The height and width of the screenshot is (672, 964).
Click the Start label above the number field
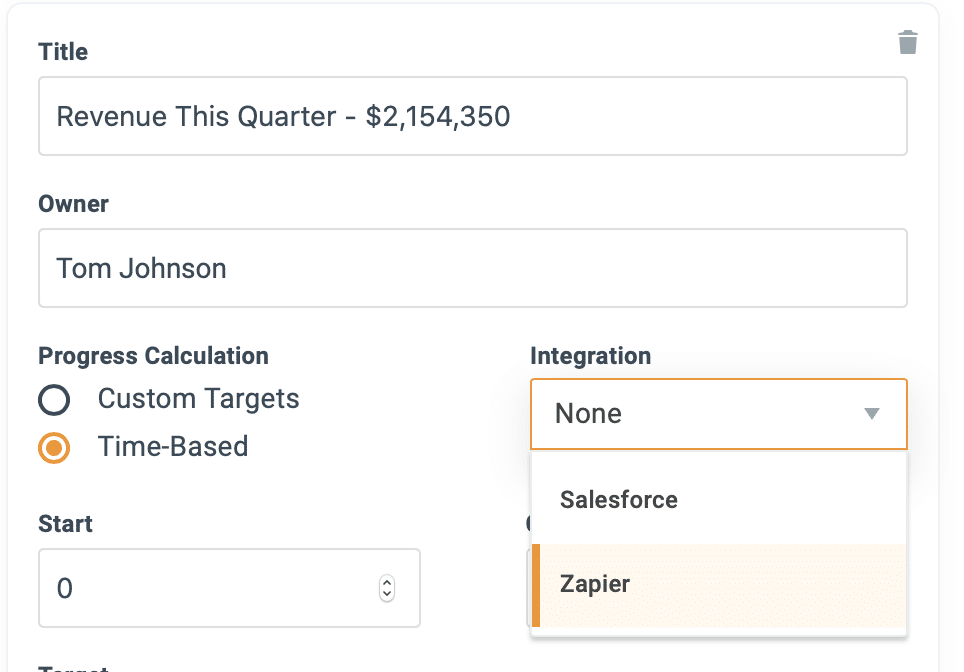tap(65, 524)
